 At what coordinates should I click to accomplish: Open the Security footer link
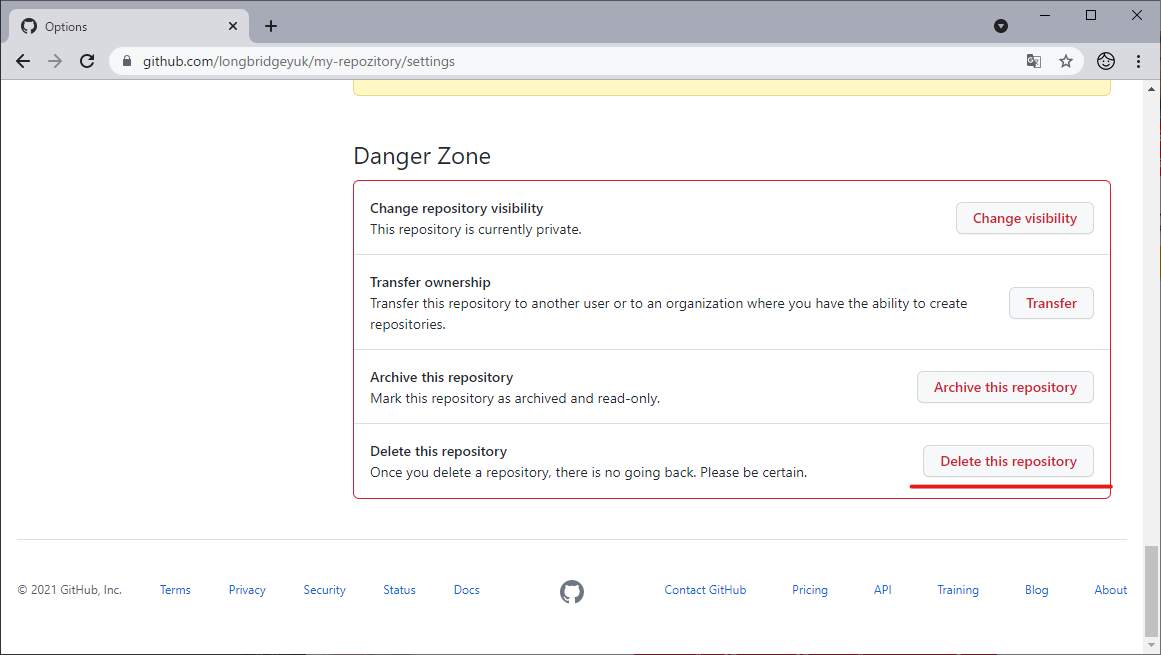click(x=324, y=590)
